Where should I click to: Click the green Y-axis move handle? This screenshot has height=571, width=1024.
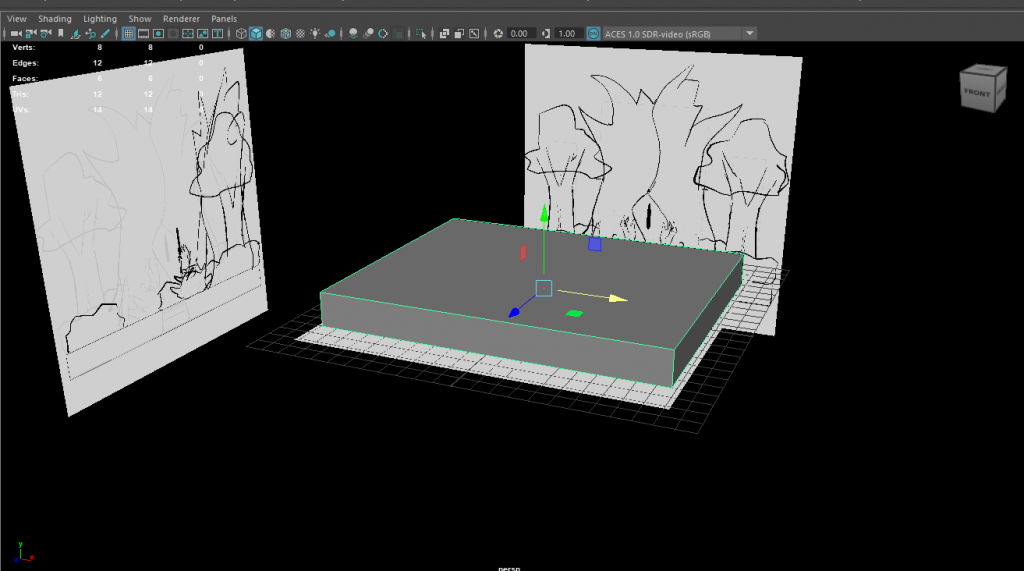click(544, 213)
